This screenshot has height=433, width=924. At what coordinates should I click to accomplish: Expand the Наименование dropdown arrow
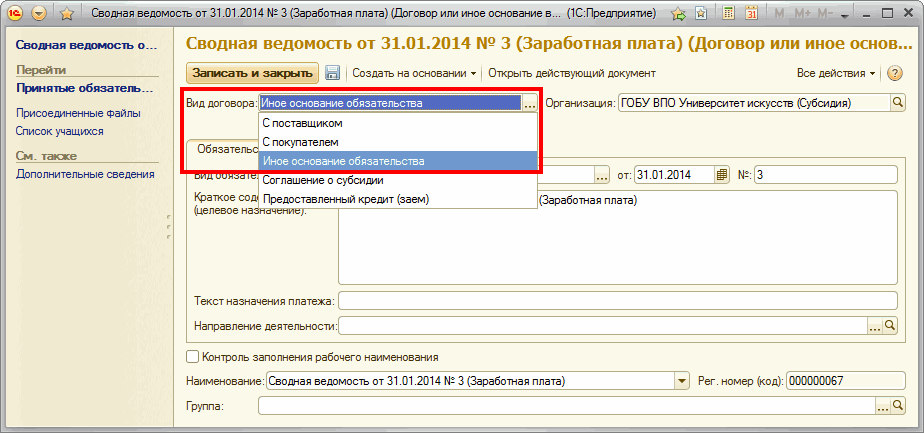point(683,381)
